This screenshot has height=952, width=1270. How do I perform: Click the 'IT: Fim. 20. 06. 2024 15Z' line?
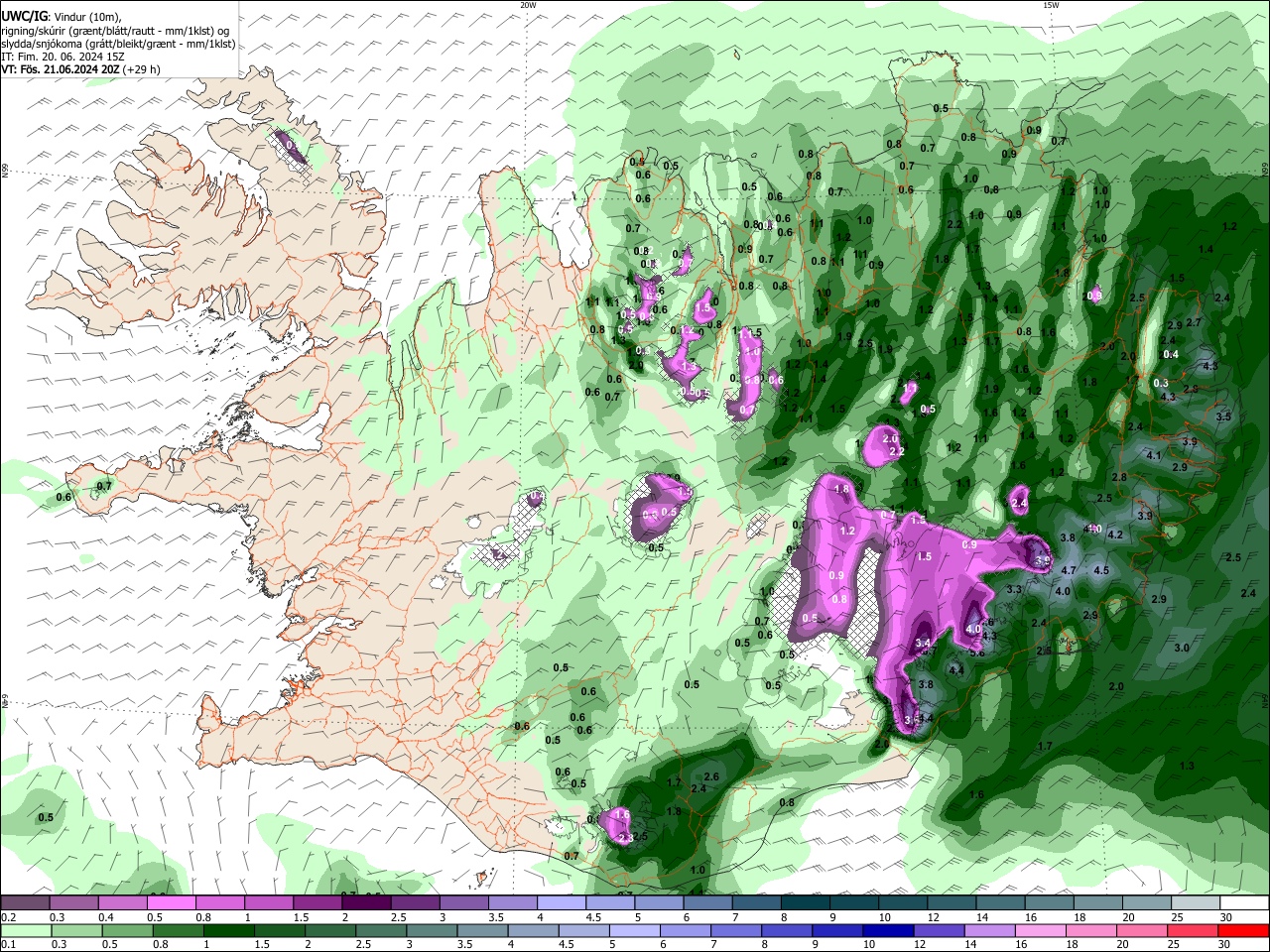62,57
